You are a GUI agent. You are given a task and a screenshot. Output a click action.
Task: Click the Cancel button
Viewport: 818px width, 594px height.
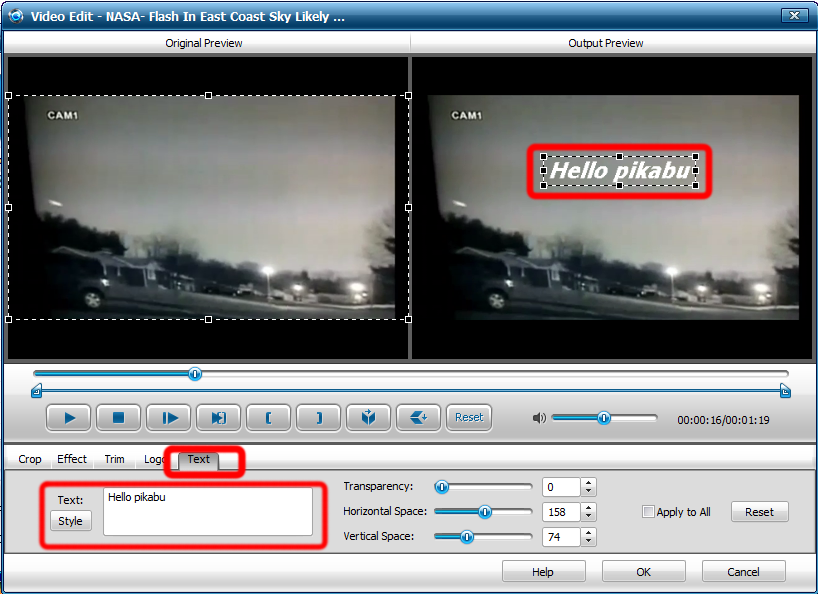743,572
